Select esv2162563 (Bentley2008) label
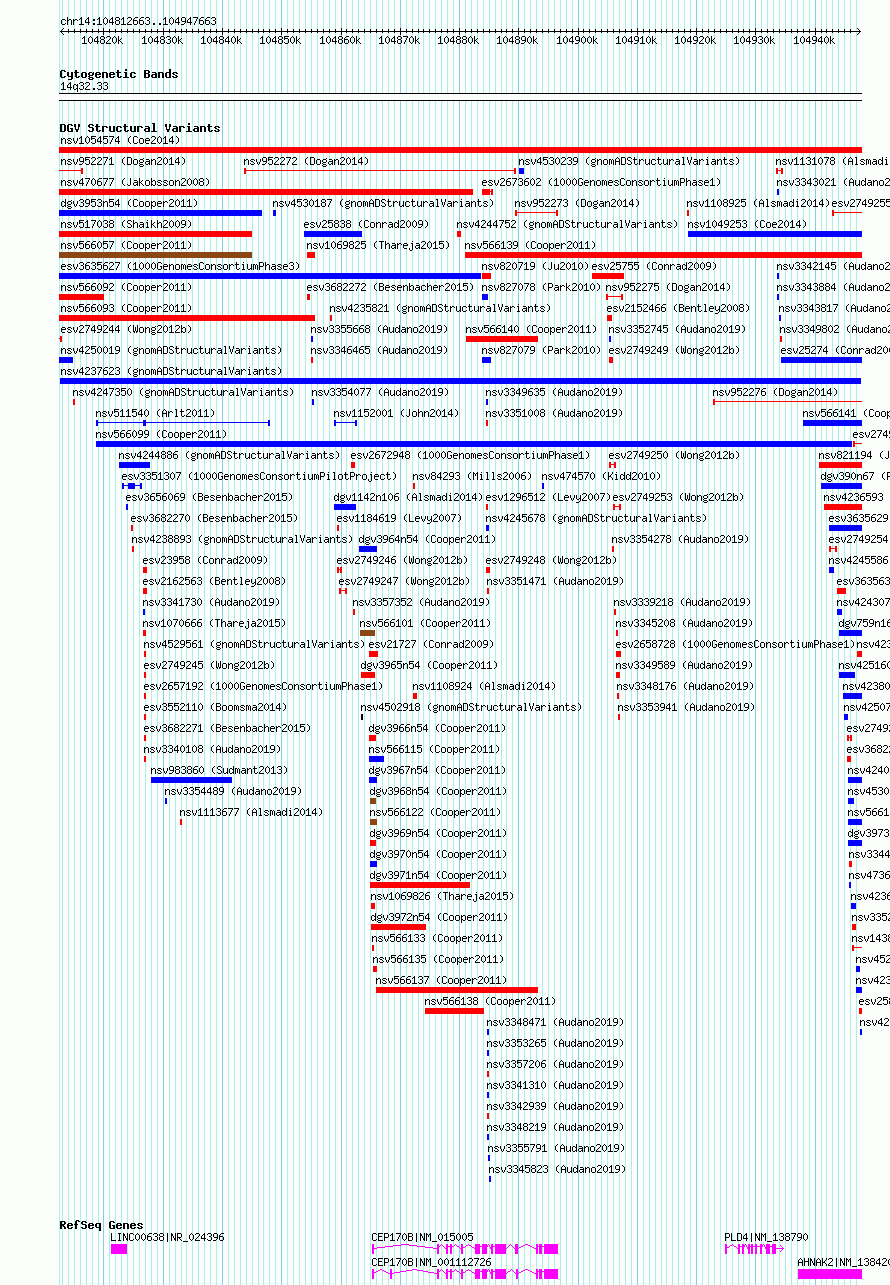This screenshot has width=890, height=1285. (214, 581)
